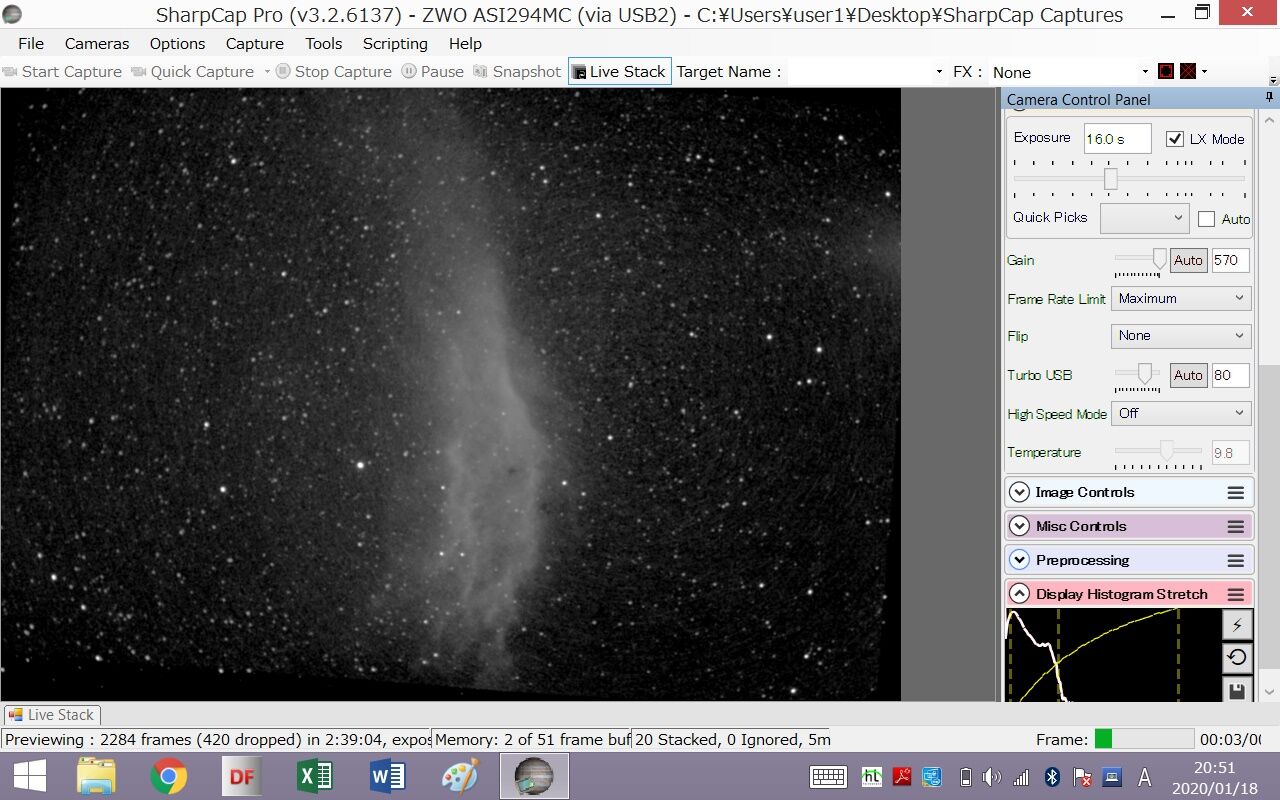Open the Cameras menu
The width and height of the screenshot is (1280, 800).
click(97, 44)
